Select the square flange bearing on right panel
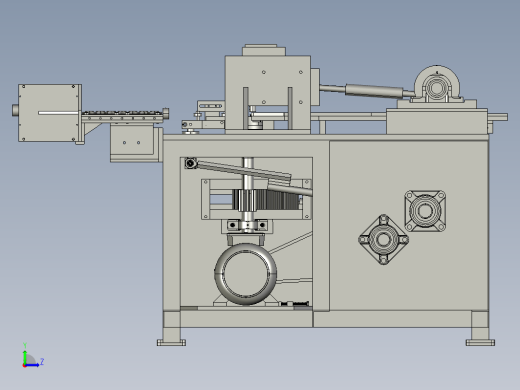 pos(425,211)
